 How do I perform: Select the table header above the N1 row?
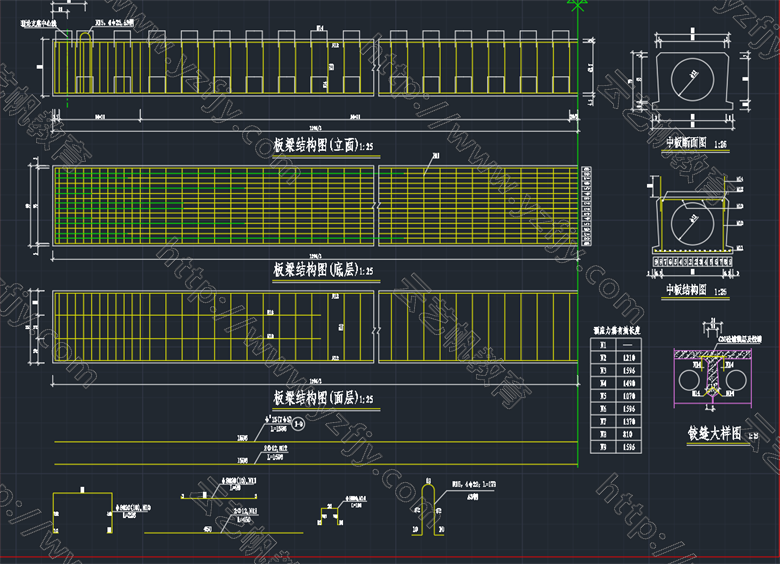[616, 330]
